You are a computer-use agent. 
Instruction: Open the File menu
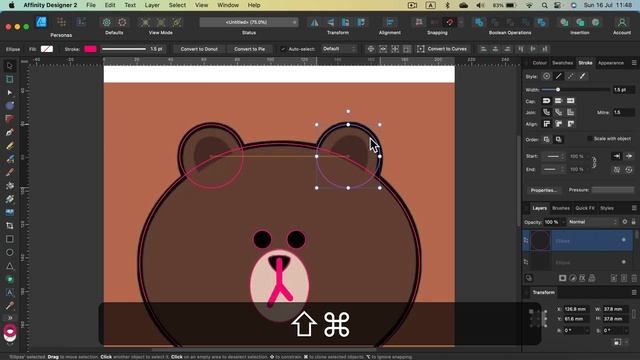(x=91, y=5)
